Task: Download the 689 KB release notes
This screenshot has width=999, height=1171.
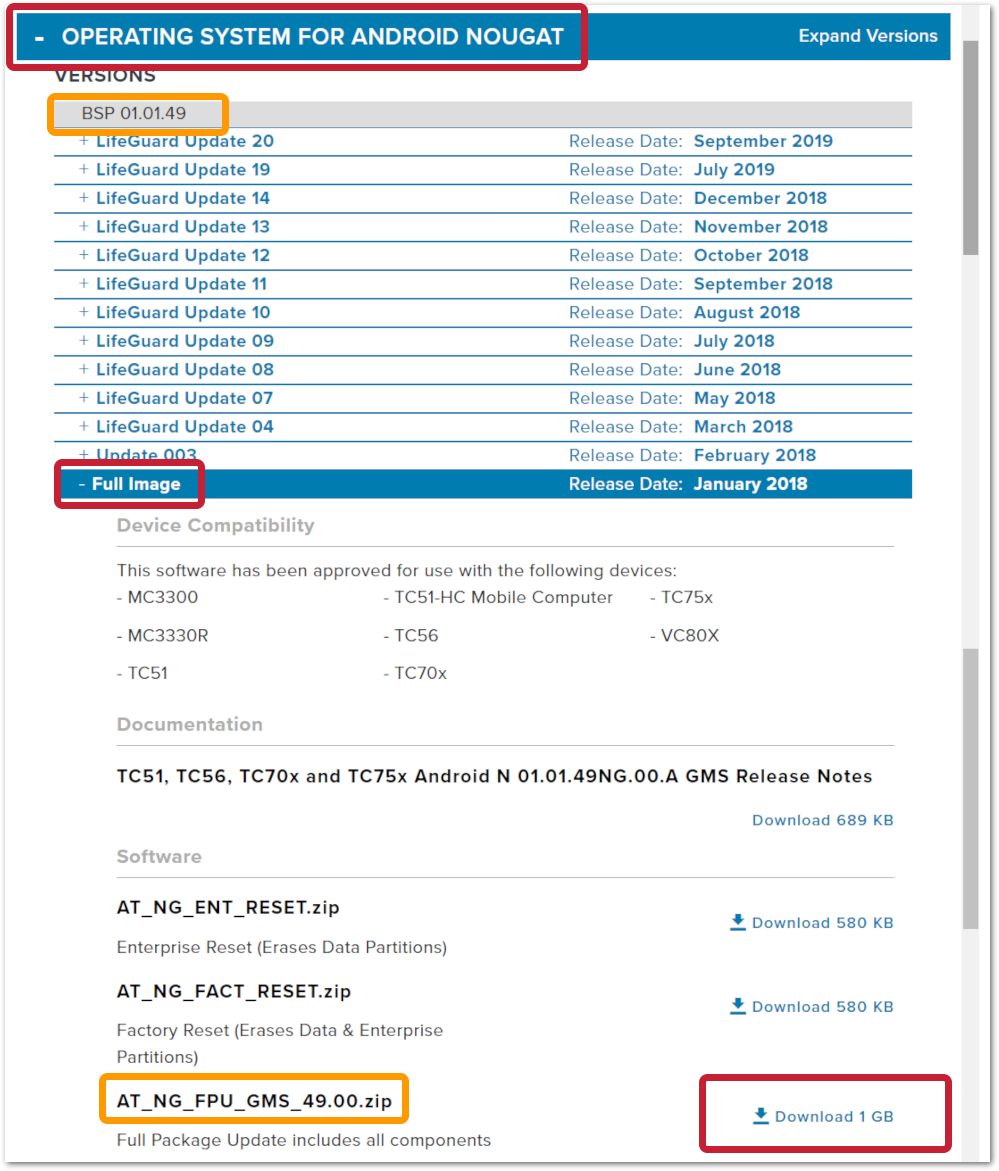Action: click(x=823, y=820)
